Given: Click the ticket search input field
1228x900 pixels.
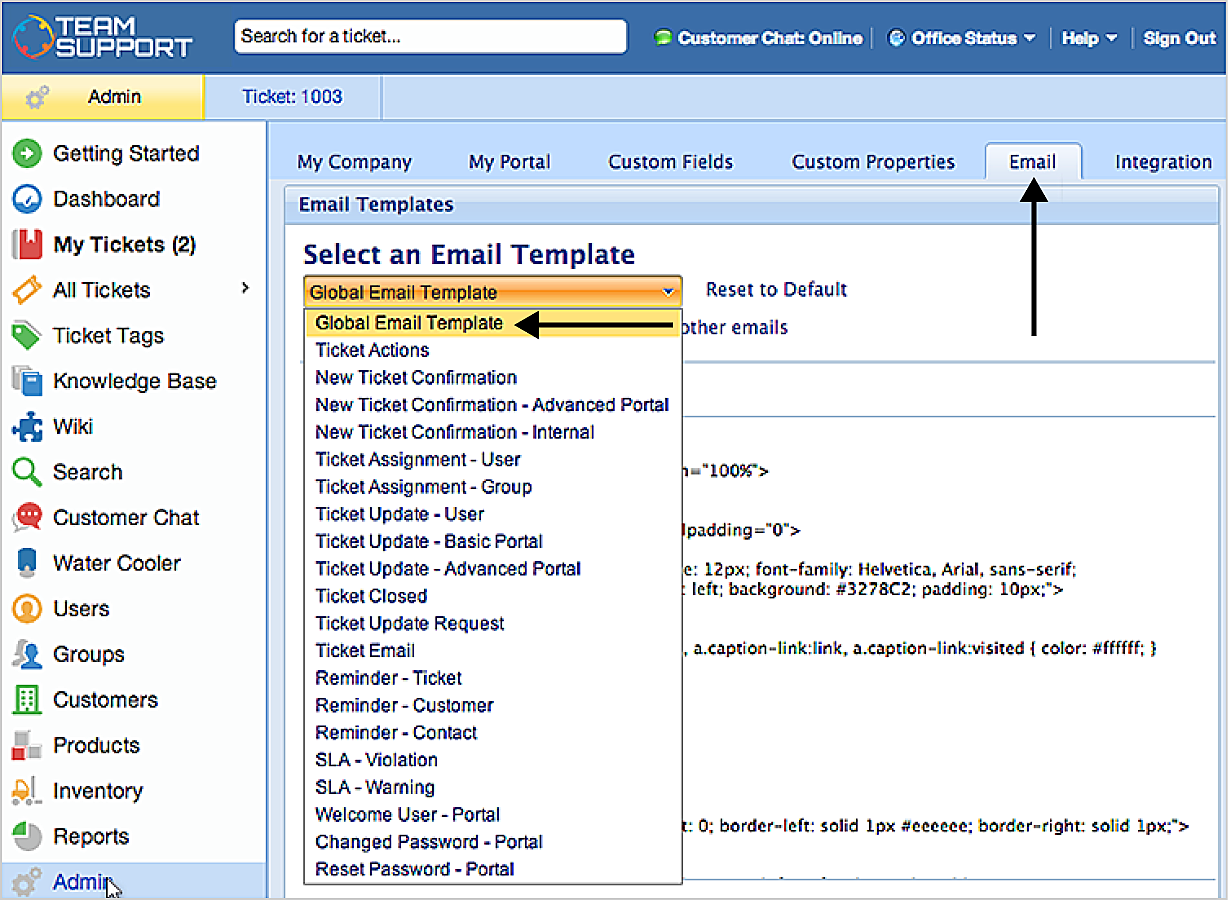Looking at the screenshot, I should click(430, 37).
